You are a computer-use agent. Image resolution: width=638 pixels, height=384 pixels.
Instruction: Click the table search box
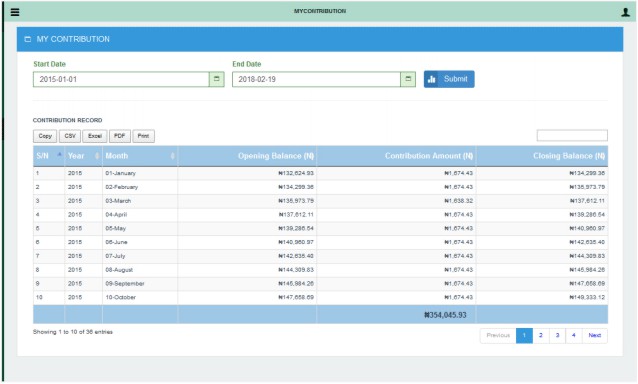(572, 135)
